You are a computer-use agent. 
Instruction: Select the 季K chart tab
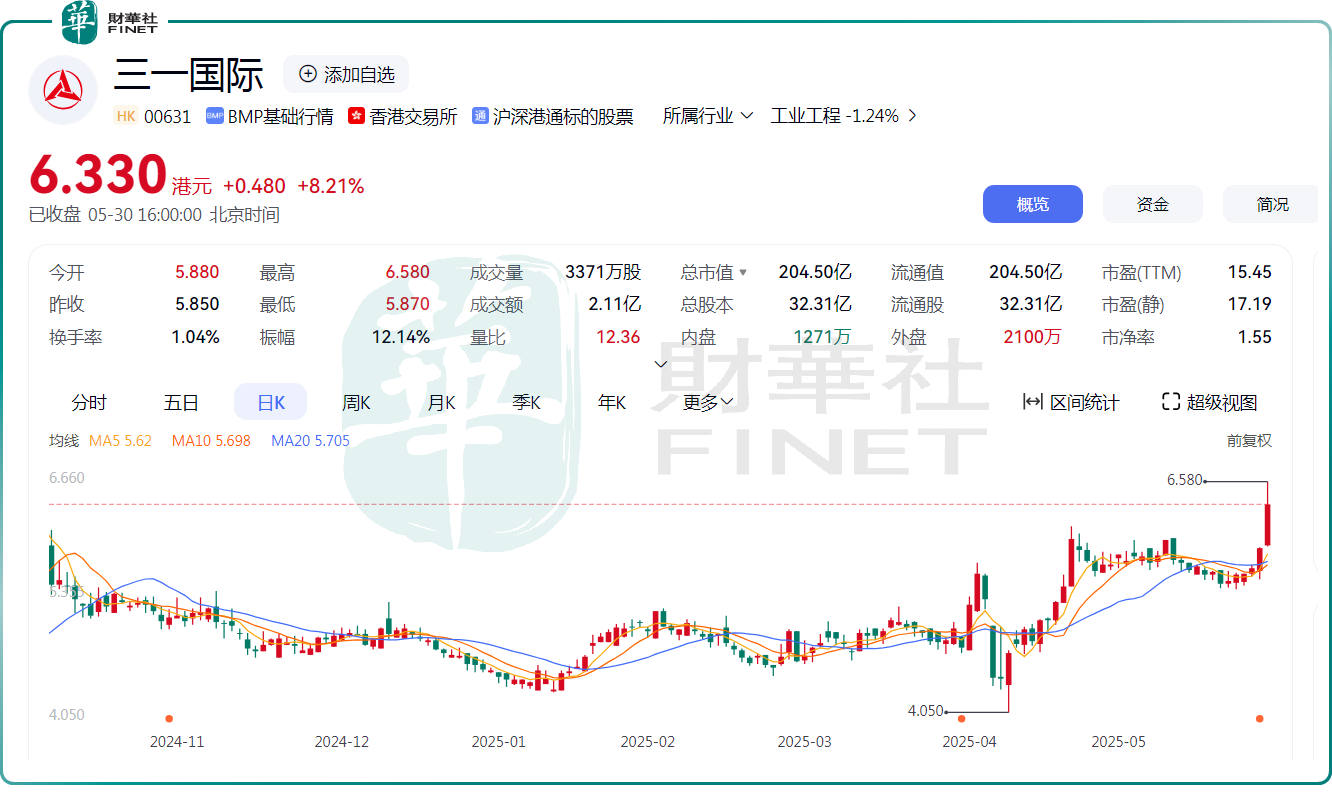[526, 402]
